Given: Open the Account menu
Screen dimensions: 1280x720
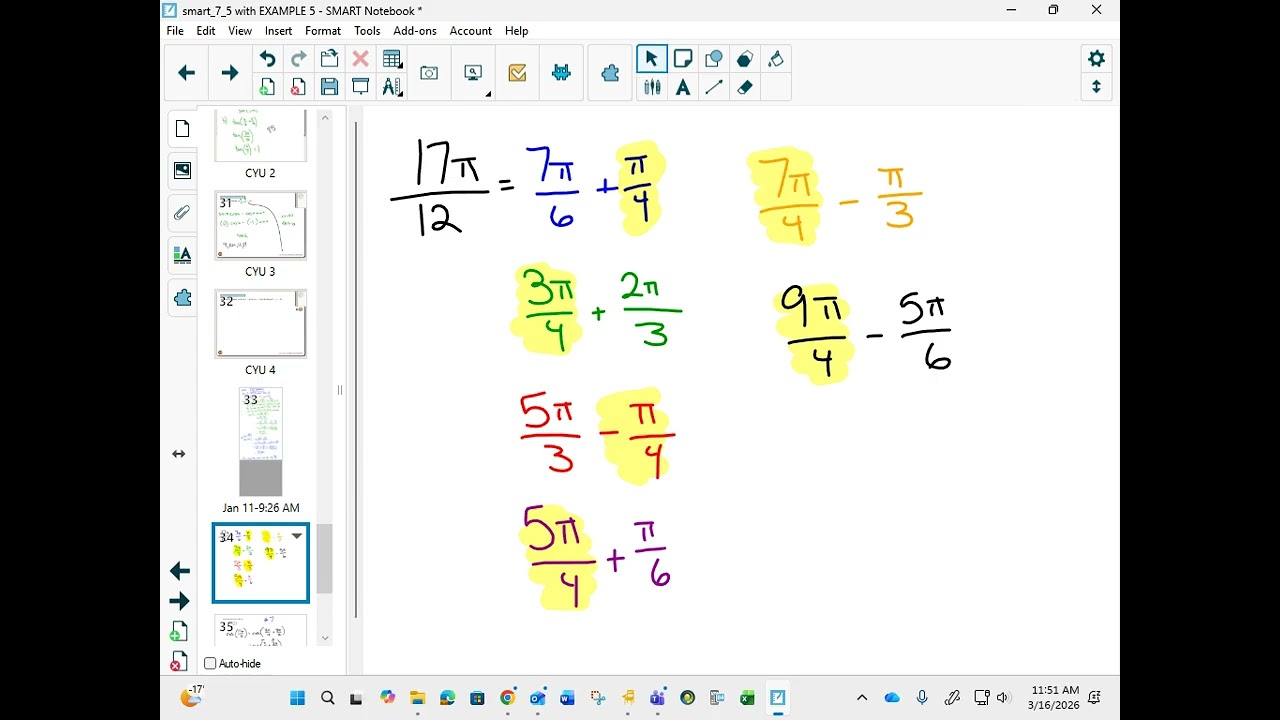Looking at the screenshot, I should (x=471, y=31).
